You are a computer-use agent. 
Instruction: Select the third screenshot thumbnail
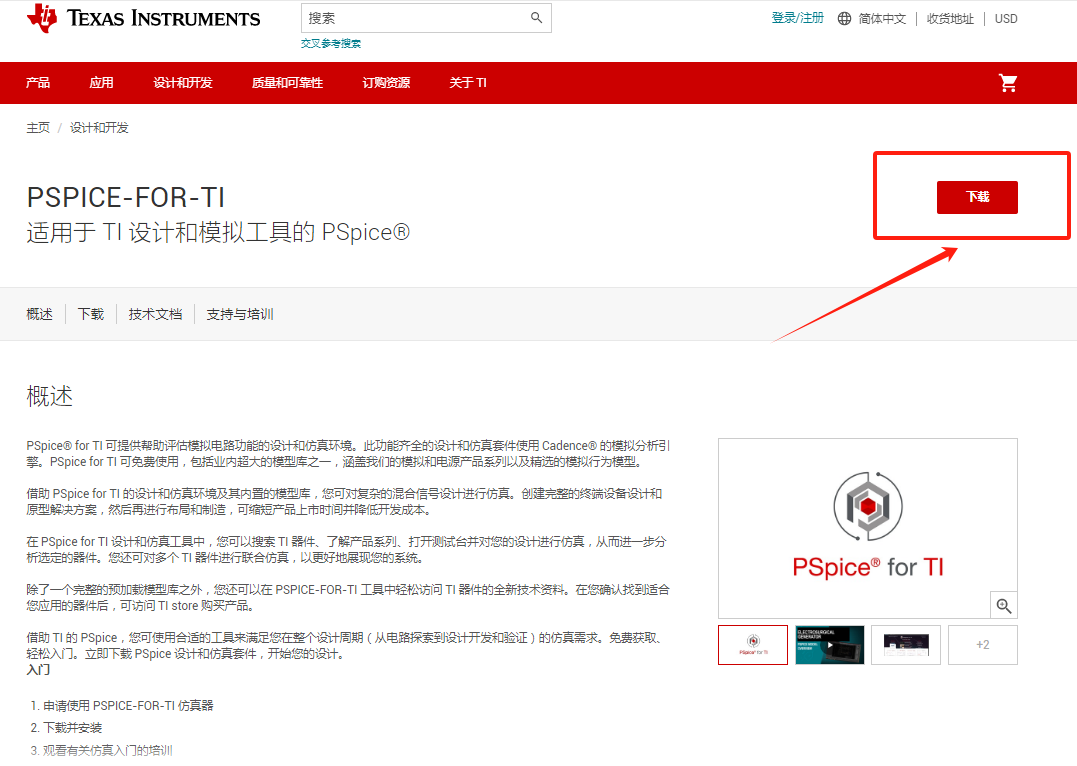click(906, 644)
